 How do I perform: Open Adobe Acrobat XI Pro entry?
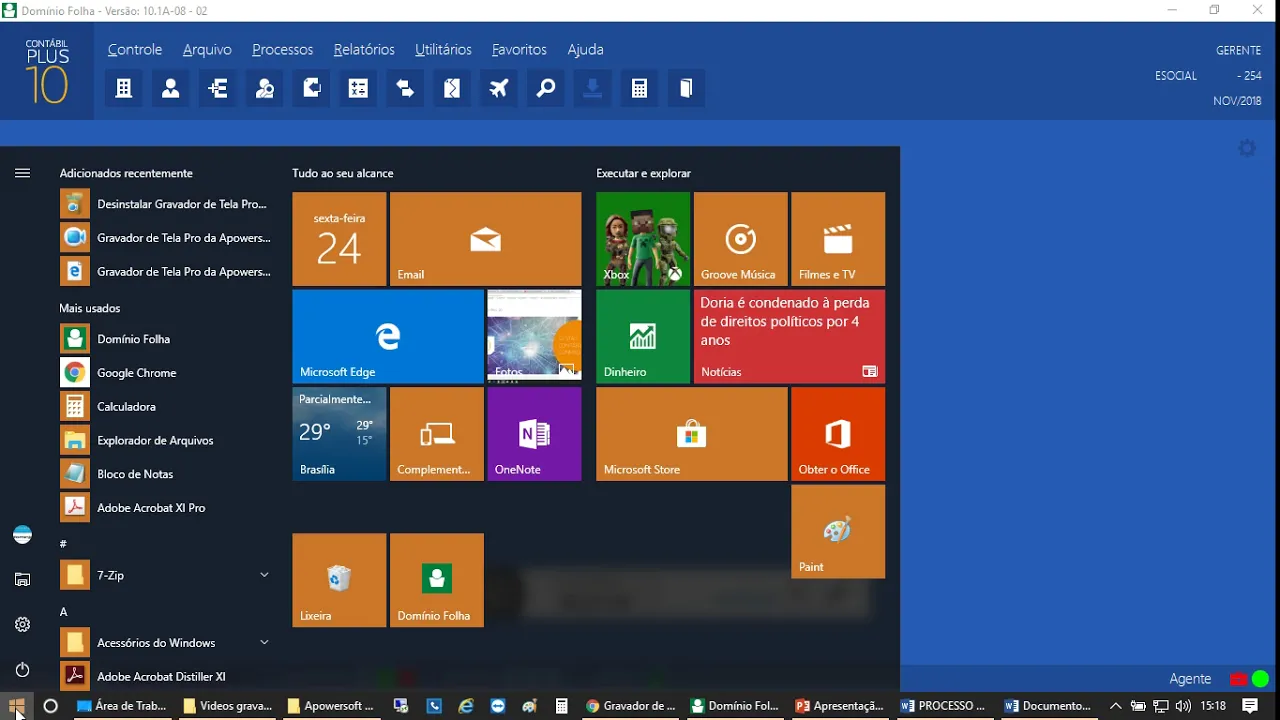click(x=165, y=508)
